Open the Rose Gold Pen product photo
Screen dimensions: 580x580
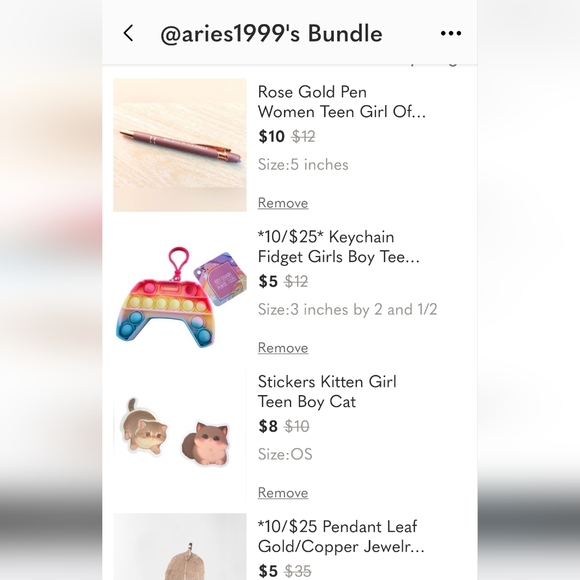point(180,145)
